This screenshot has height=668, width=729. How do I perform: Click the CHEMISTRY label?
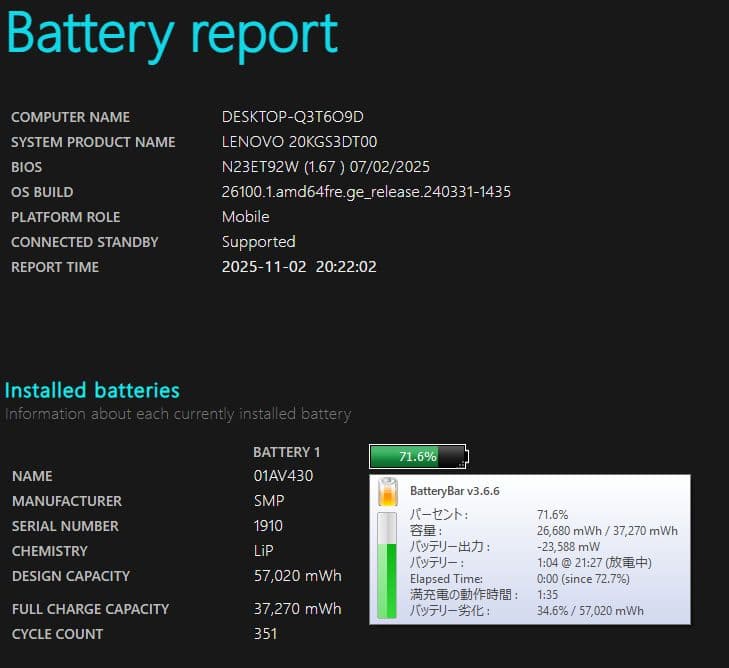49,551
